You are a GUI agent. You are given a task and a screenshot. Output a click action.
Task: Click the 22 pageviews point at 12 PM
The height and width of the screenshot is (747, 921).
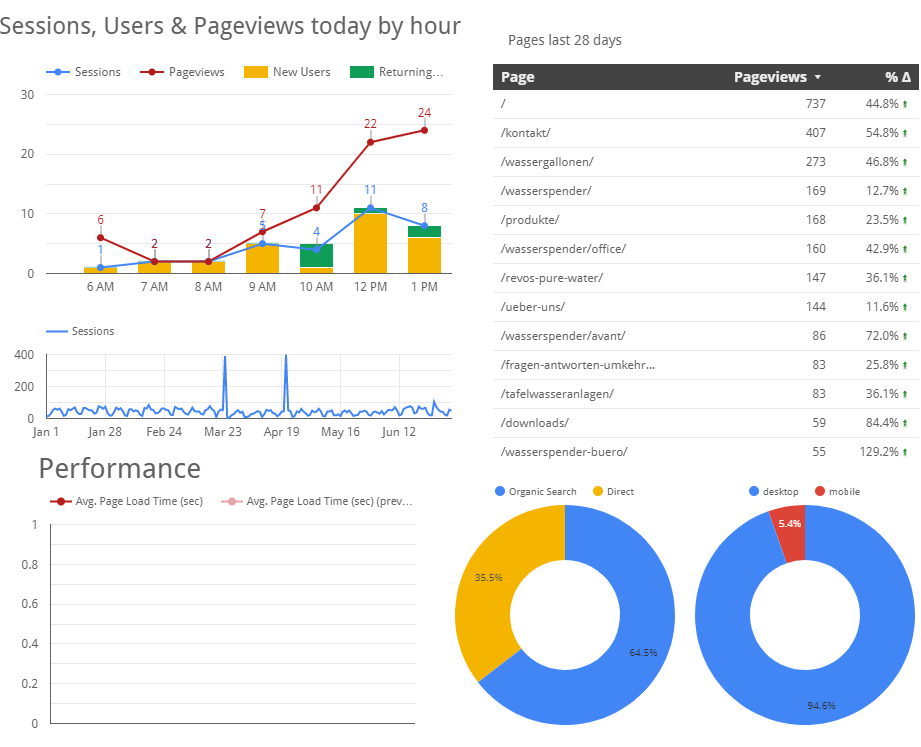coord(370,142)
